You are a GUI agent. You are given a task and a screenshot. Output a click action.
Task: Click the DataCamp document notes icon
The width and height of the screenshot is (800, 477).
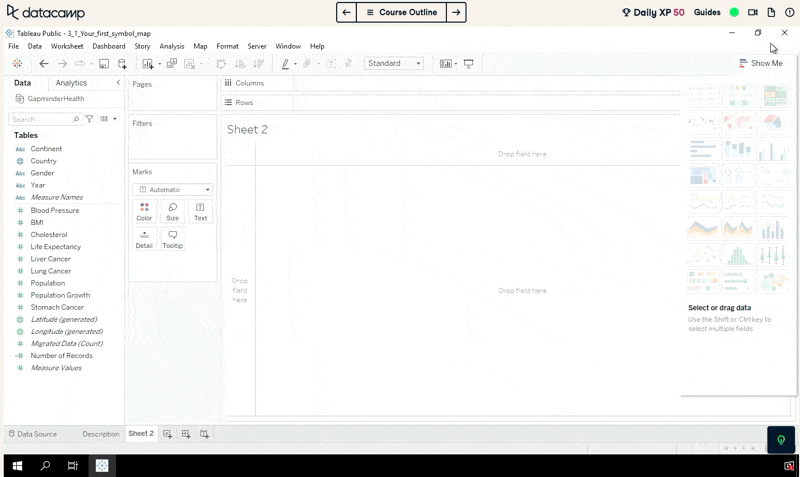[x=771, y=12]
